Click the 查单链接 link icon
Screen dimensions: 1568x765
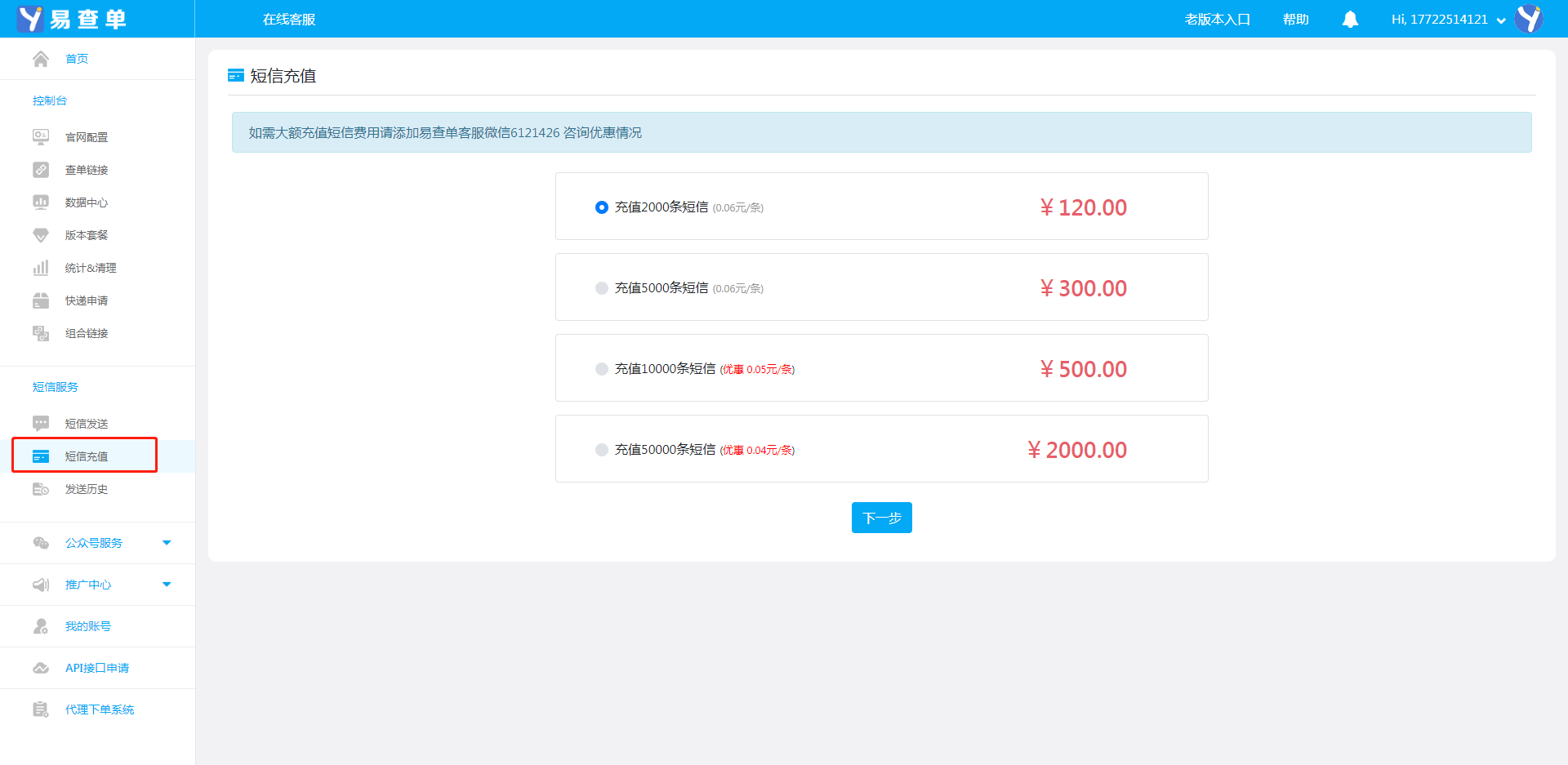coord(41,170)
